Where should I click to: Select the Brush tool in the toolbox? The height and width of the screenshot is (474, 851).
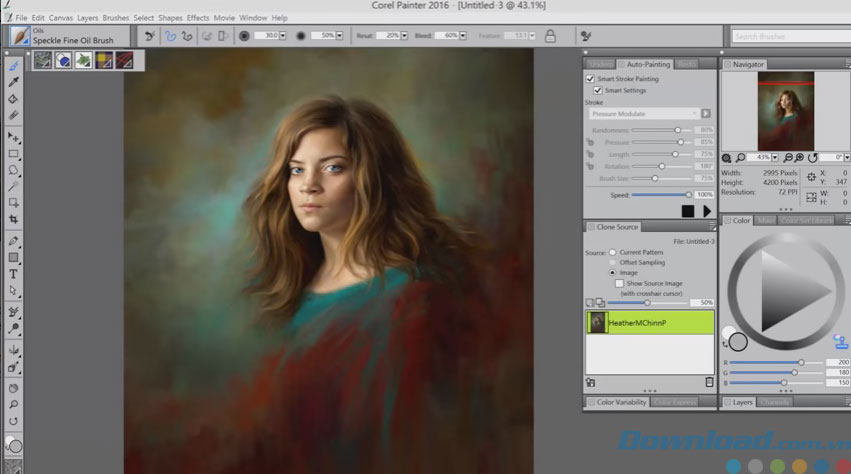(x=14, y=66)
